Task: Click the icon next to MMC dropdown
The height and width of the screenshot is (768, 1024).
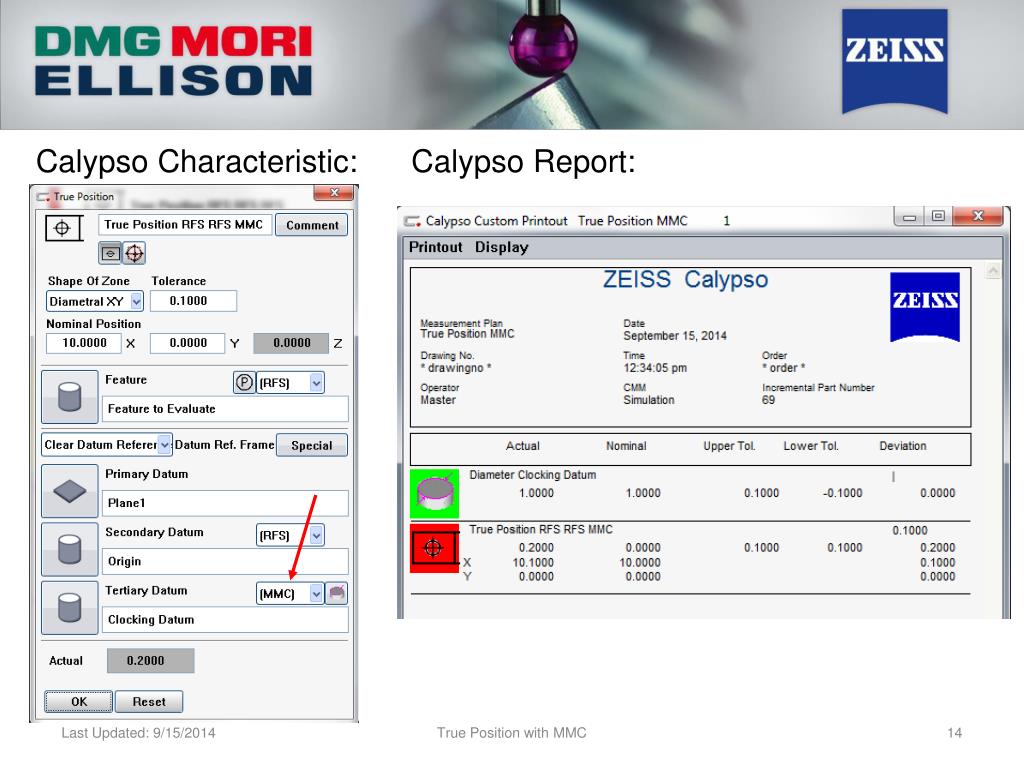Action: point(336,593)
